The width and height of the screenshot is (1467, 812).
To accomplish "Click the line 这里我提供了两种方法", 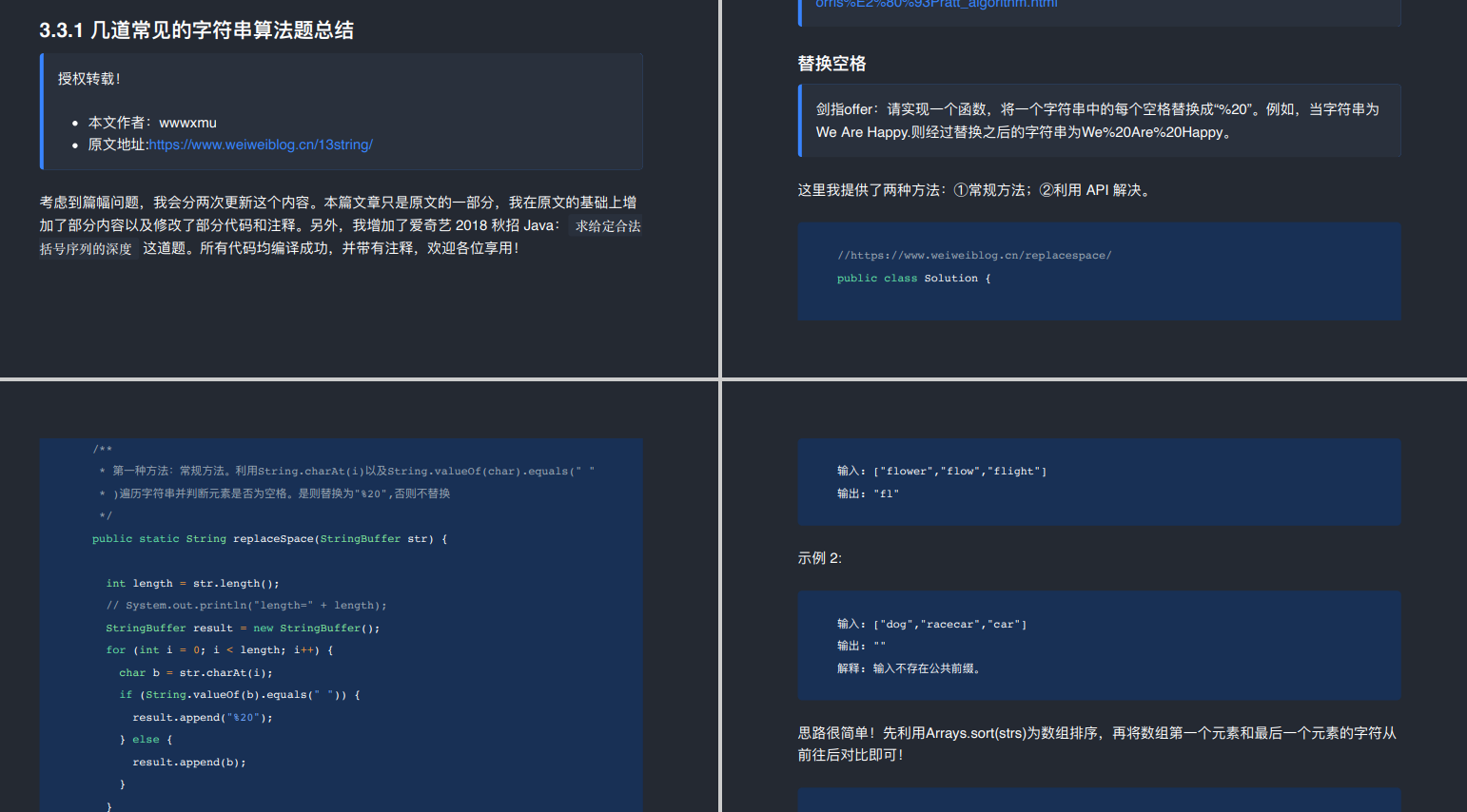I will pos(976,190).
